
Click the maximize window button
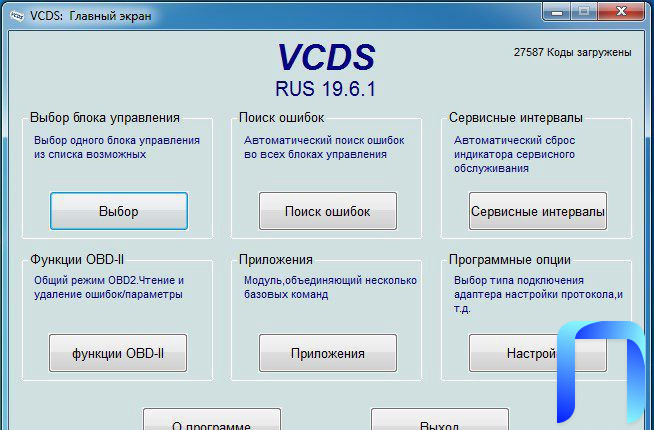point(584,12)
